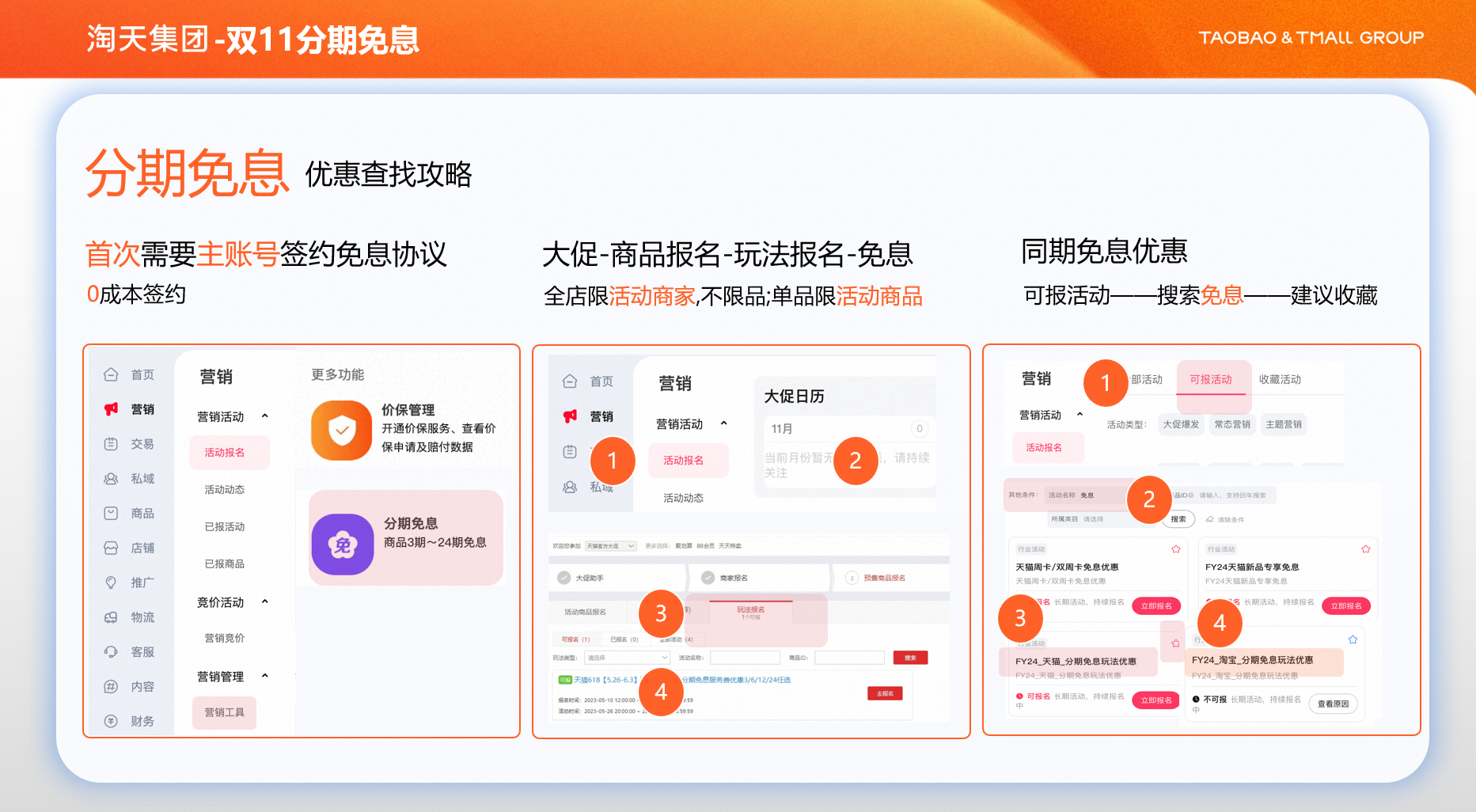
Task: Click the 查看原因 button
Action: [1333, 704]
